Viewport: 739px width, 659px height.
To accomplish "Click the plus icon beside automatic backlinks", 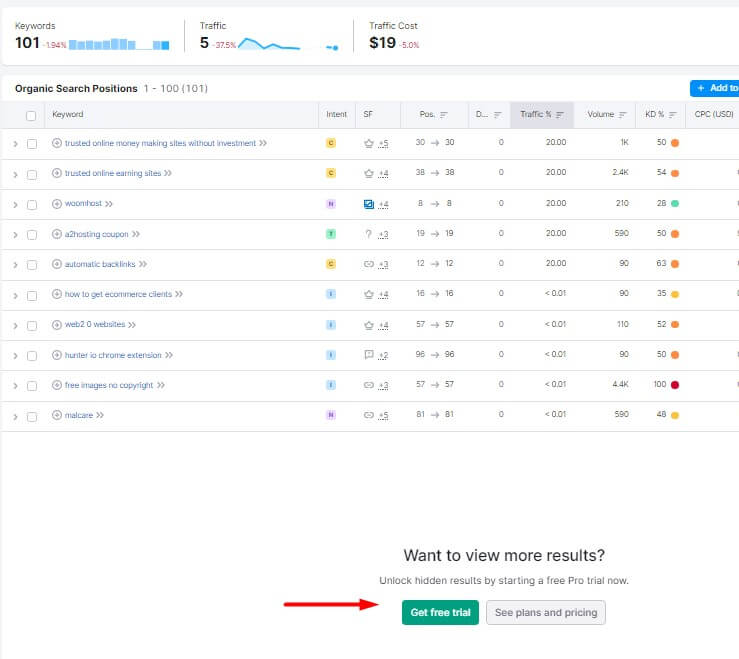I will [57, 264].
